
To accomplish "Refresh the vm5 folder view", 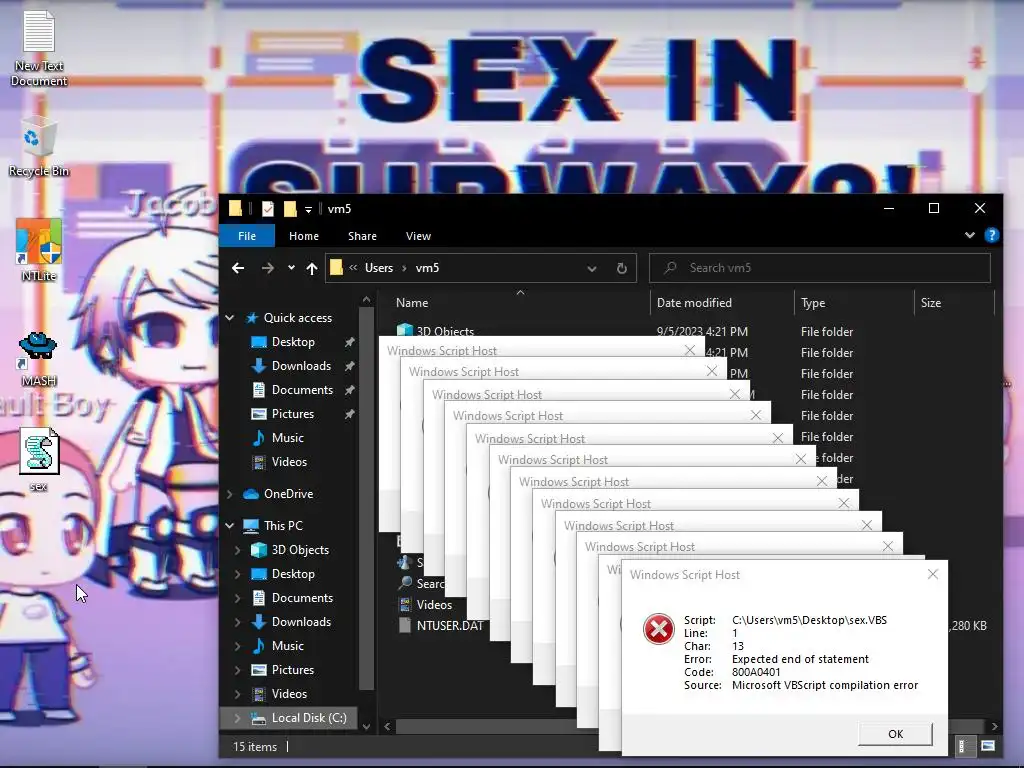I will (x=622, y=268).
